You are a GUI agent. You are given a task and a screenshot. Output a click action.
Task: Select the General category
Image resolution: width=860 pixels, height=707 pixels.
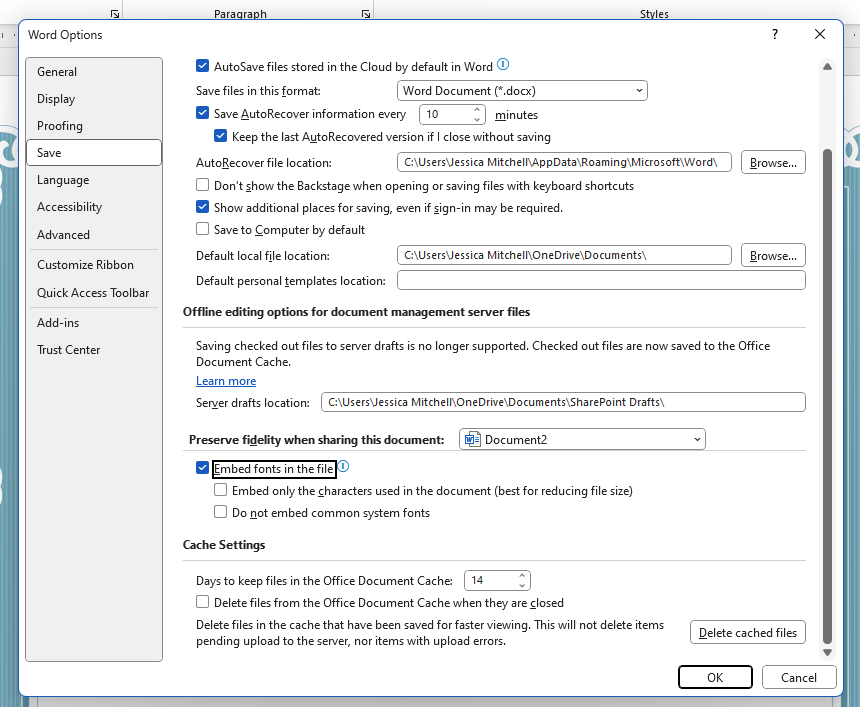(x=94, y=72)
